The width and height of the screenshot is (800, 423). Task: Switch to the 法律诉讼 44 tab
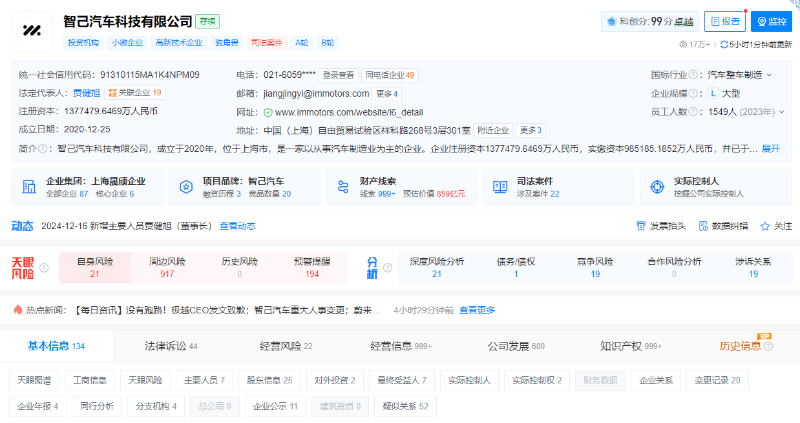click(171, 346)
